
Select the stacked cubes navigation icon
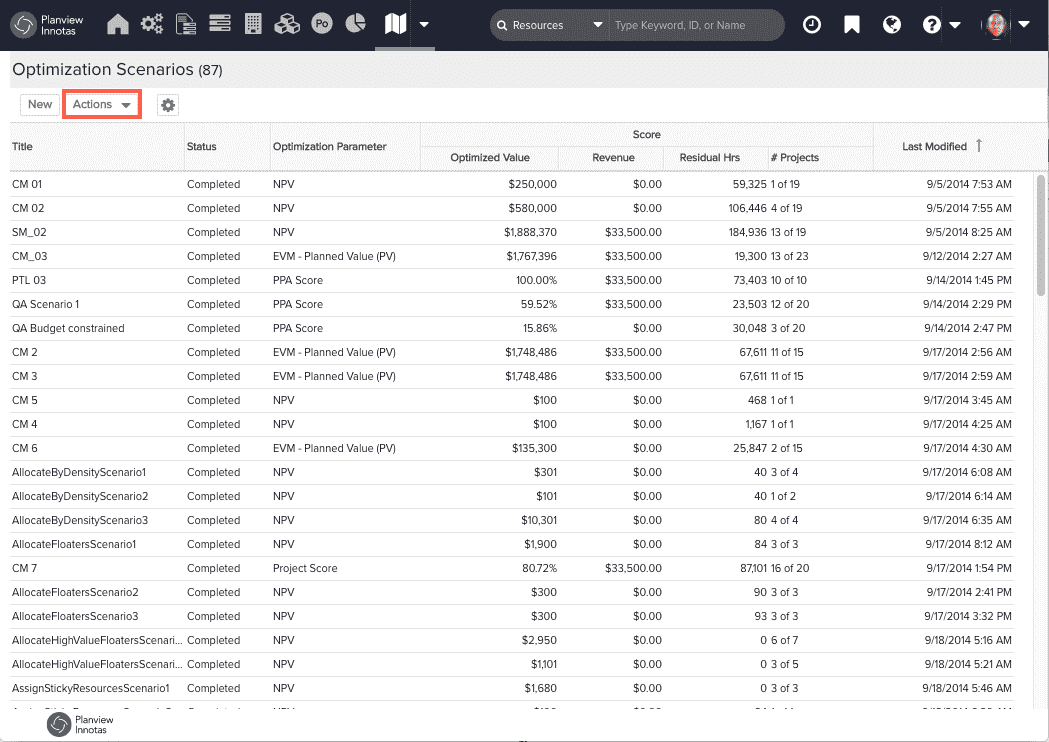pos(287,24)
